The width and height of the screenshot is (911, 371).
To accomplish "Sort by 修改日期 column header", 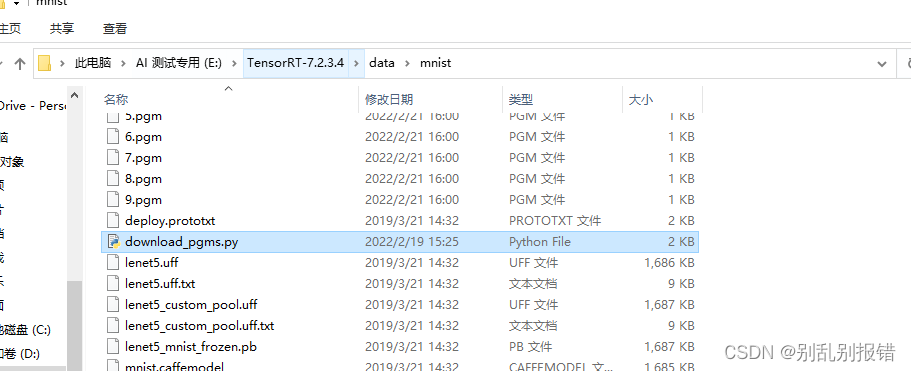I will [x=389, y=99].
